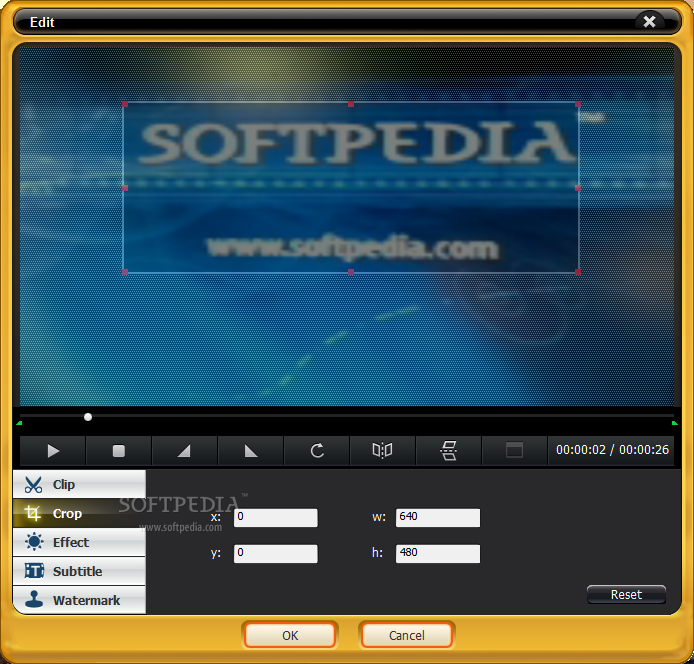
Task: Click the top-right crop handle
Action: [578, 104]
